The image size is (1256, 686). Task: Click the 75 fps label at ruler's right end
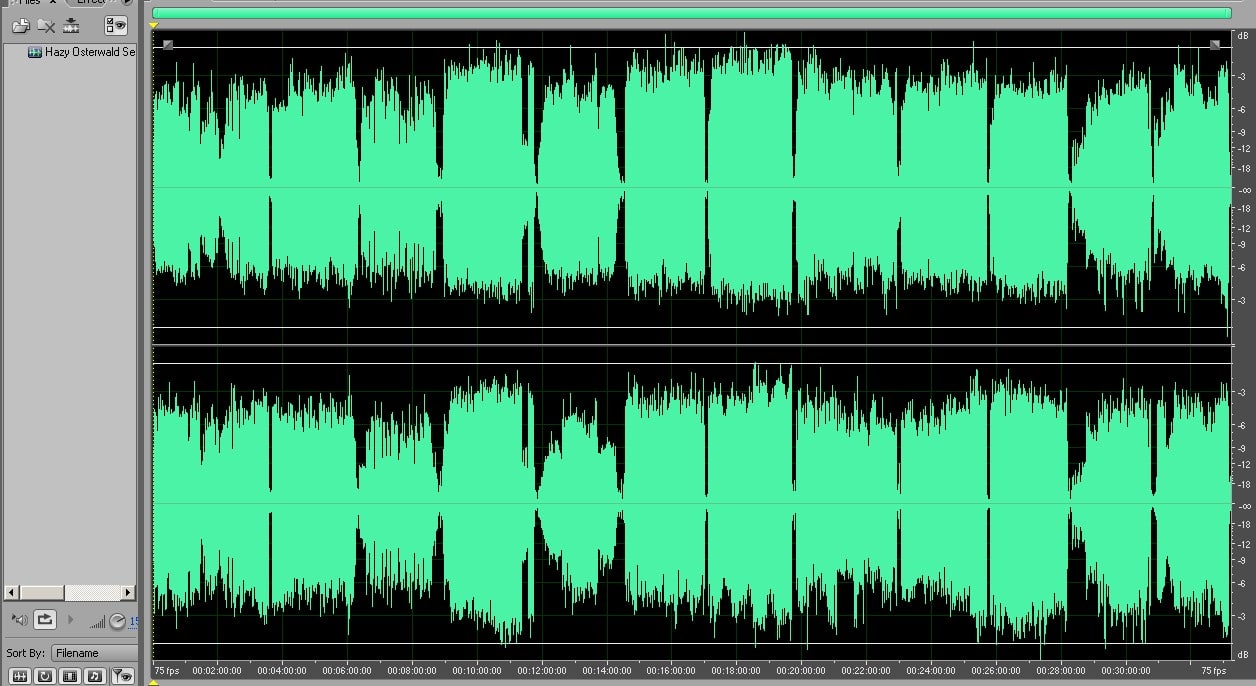coord(1213,670)
